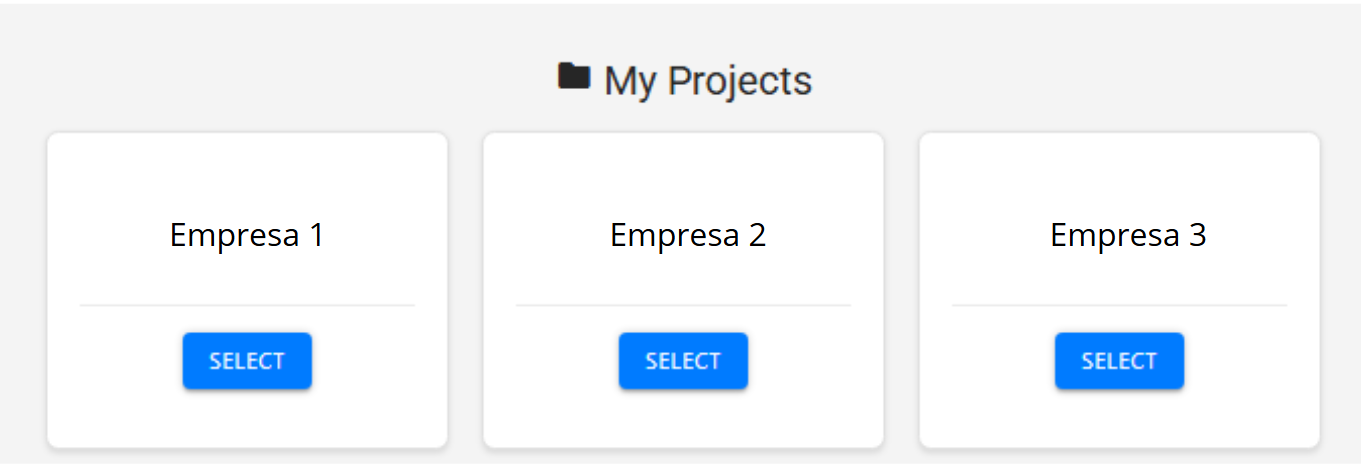Click the number 1 in Empresa 1
The height and width of the screenshot is (465, 1361).
pyautogui.click(x=316, y=235)
